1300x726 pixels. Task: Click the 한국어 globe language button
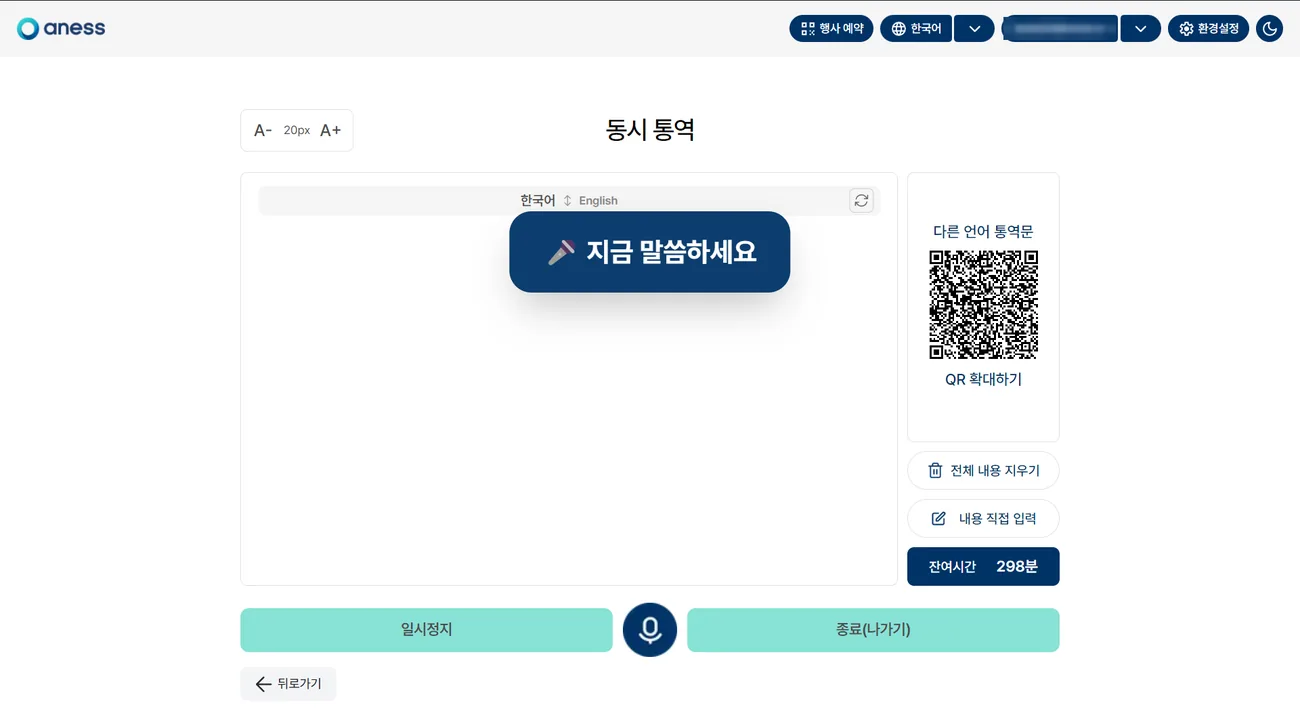(x=916, y=29)
